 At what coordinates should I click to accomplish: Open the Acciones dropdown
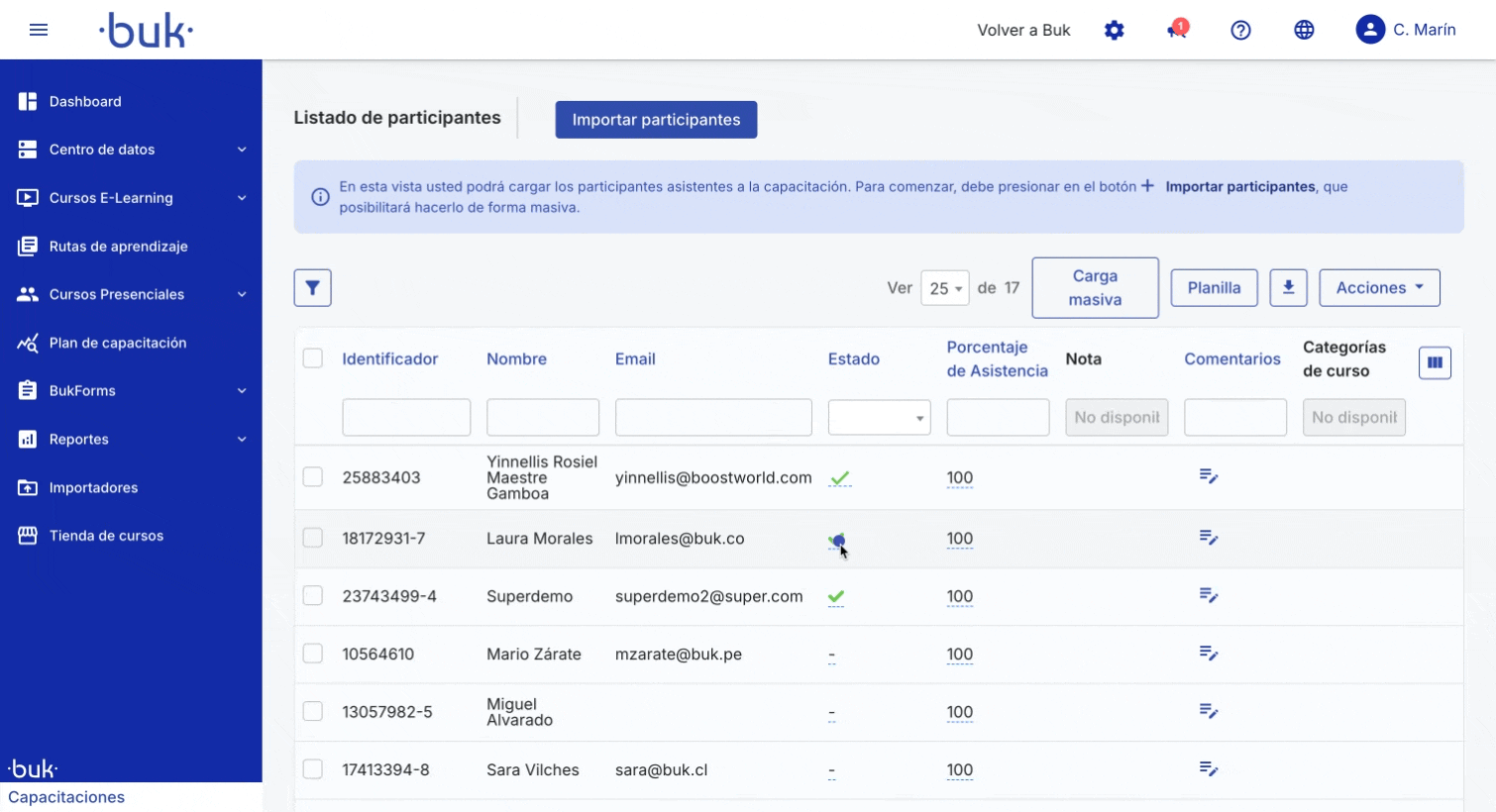coord(1379,287)
